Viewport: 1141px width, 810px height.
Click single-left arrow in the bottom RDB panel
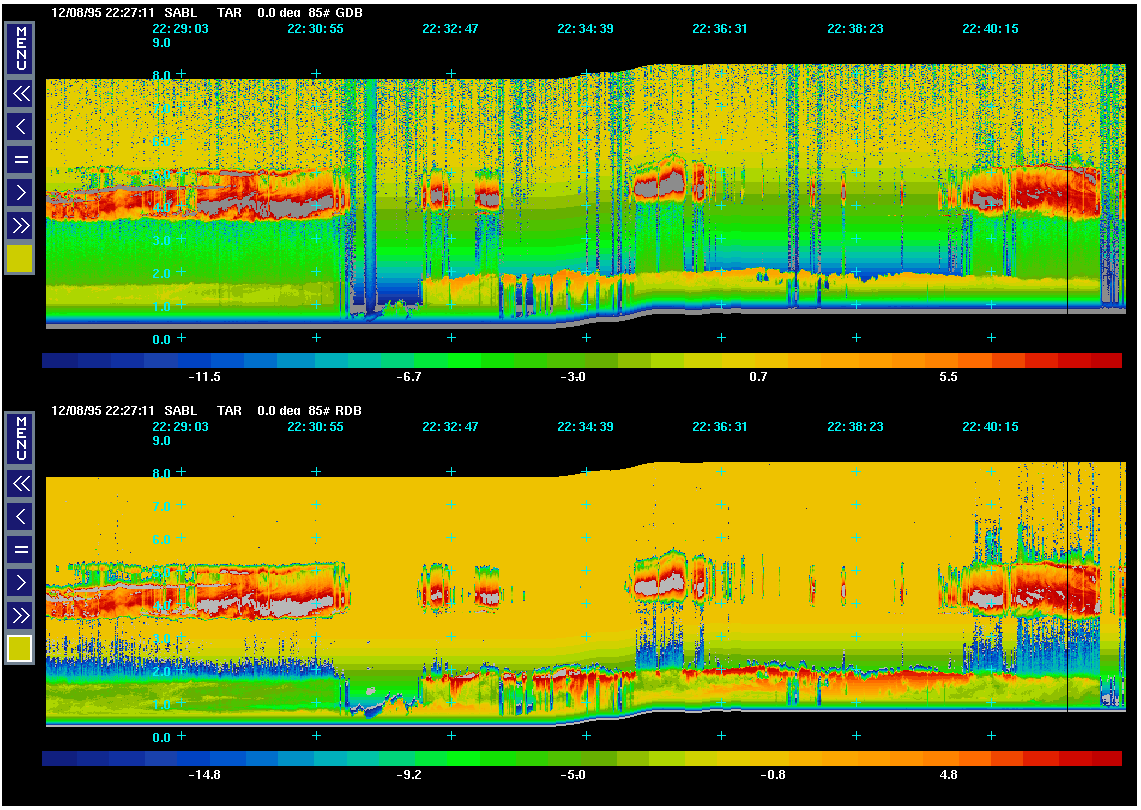coord(20,516)
